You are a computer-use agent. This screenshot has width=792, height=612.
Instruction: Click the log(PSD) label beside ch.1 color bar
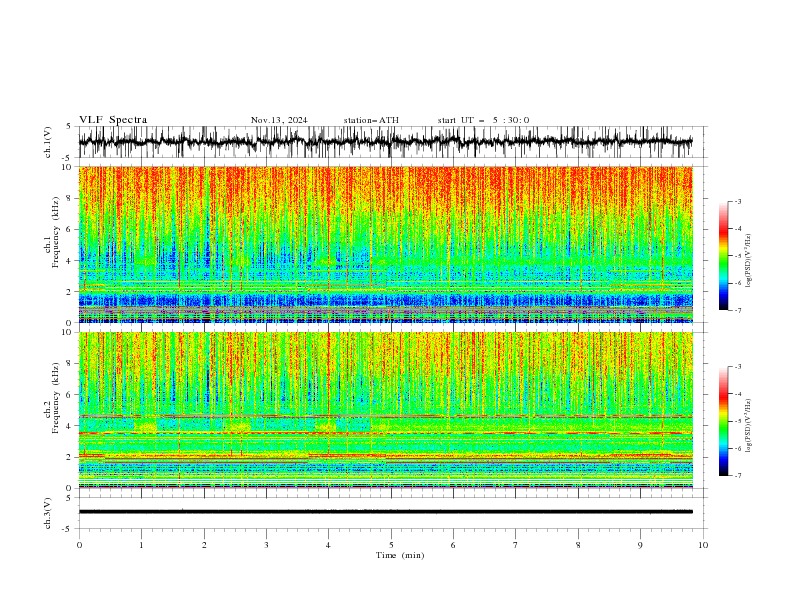coord(748,261)
